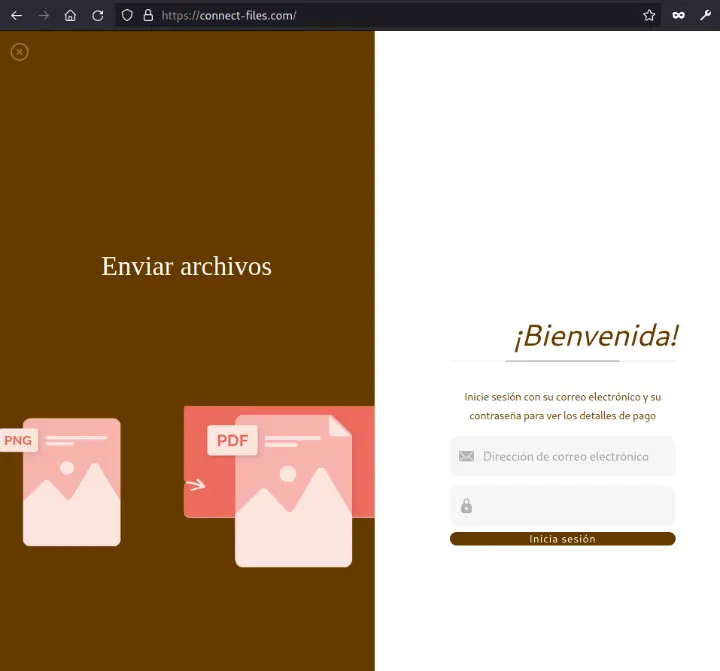Click the envelope icon in email field
This screenshot has height=671, width=720.
pyautogui.click(x=466, y=456)
